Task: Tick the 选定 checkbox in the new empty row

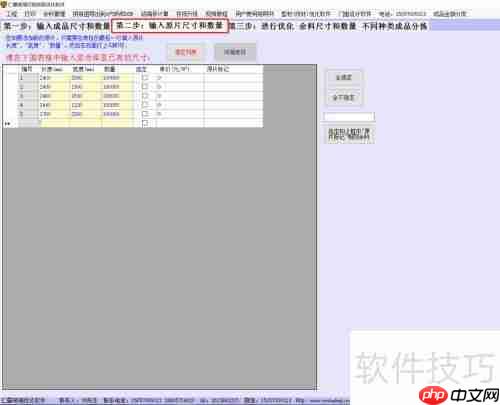Action: click(x=145, y=123)
